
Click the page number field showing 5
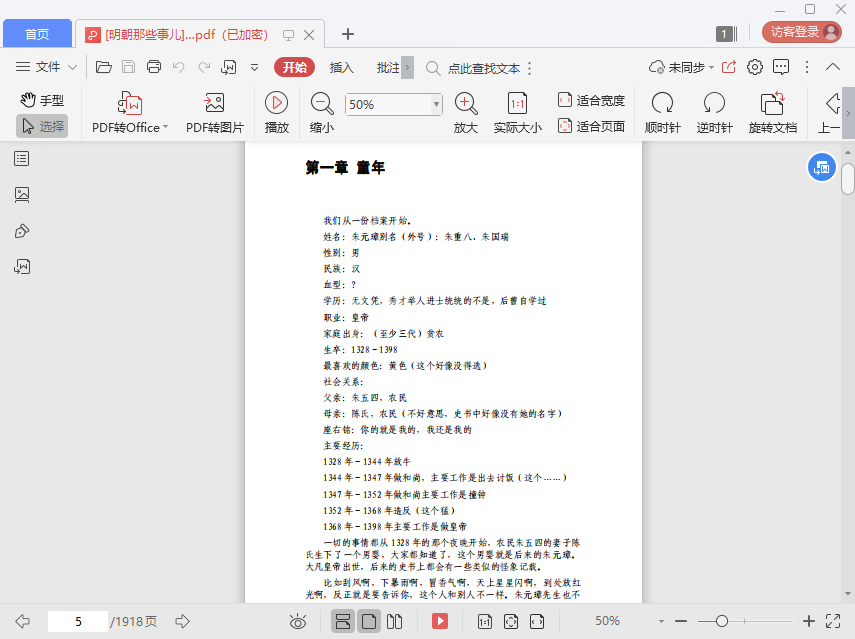click(x=78, y=621)
